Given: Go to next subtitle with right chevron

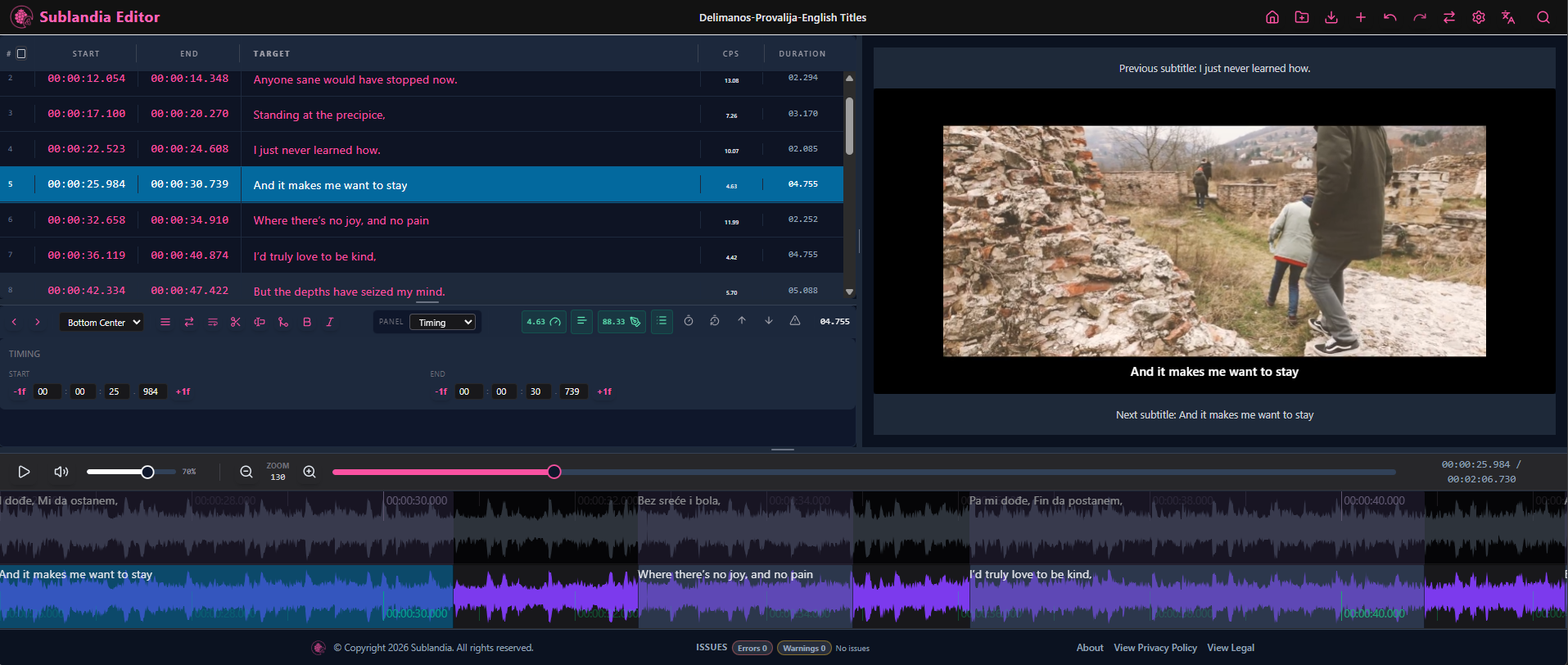Looking at the screenshot, I should [x=37, y=322].
